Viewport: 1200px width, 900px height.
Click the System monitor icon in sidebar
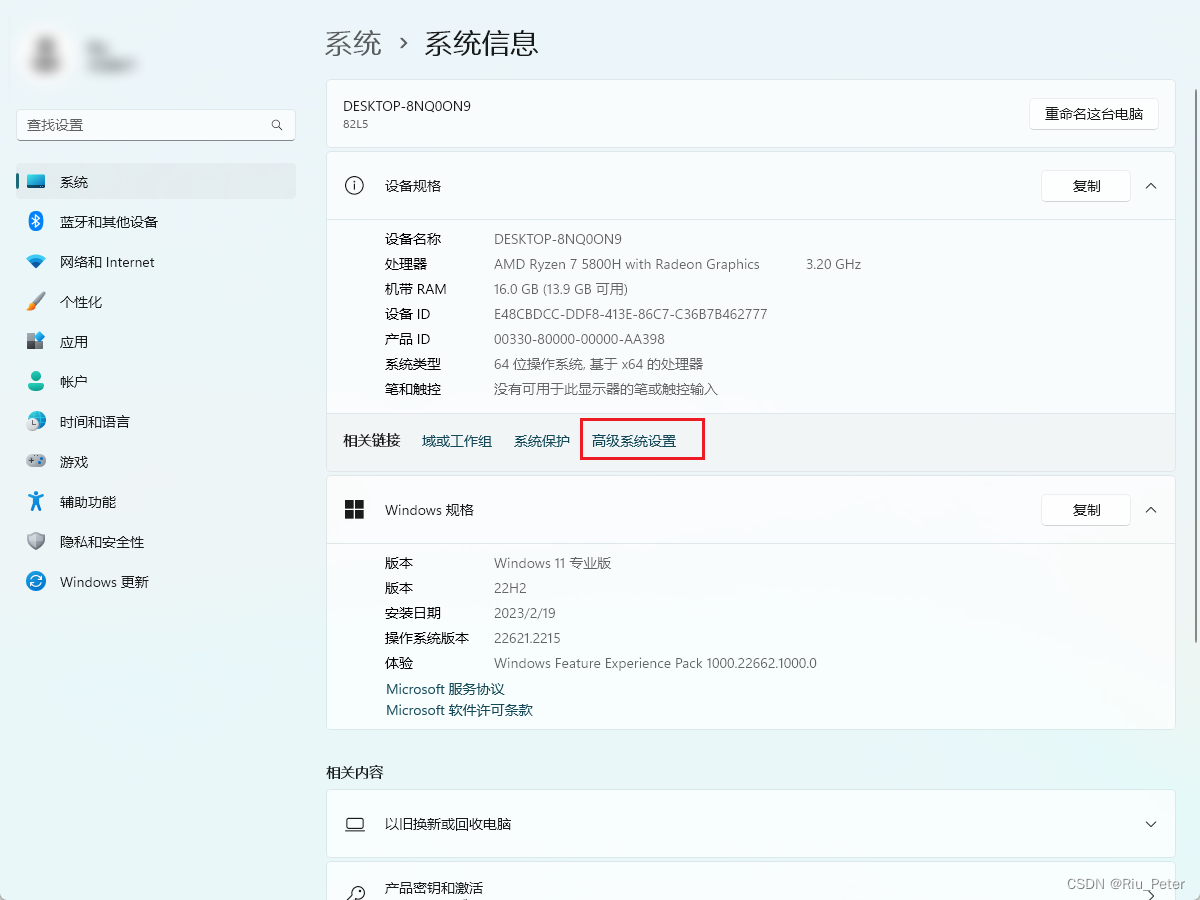tap(36, 182)
